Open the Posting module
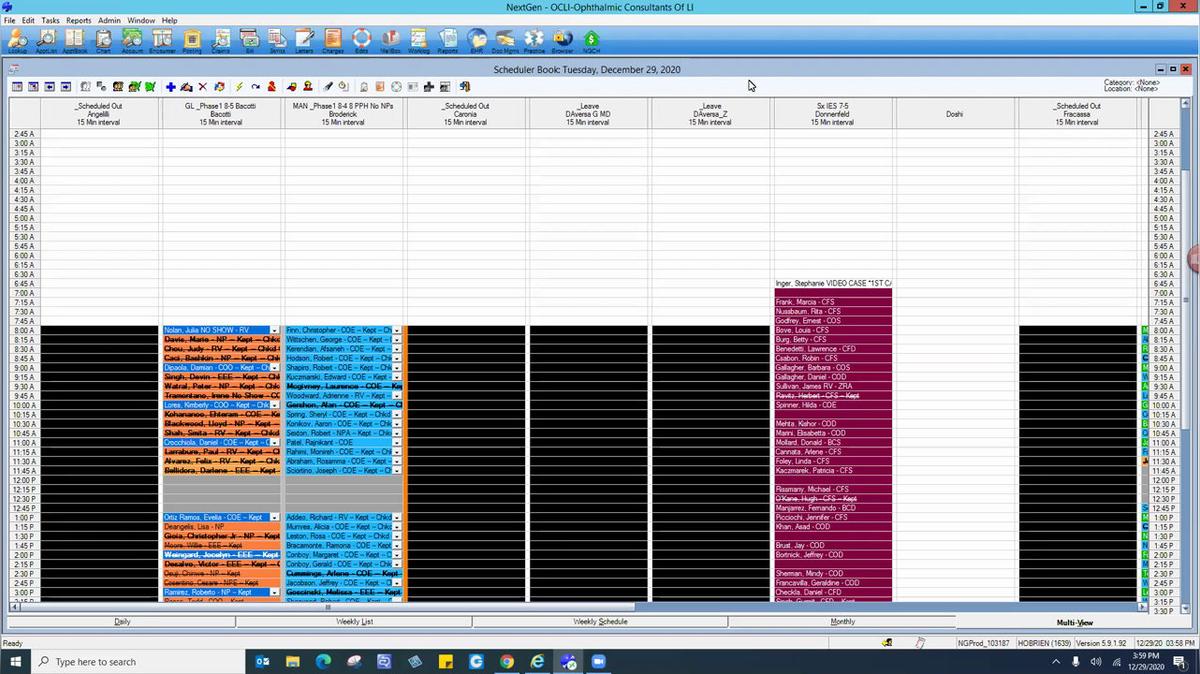This screenshot has width=1200, height=674. [190, 40]
